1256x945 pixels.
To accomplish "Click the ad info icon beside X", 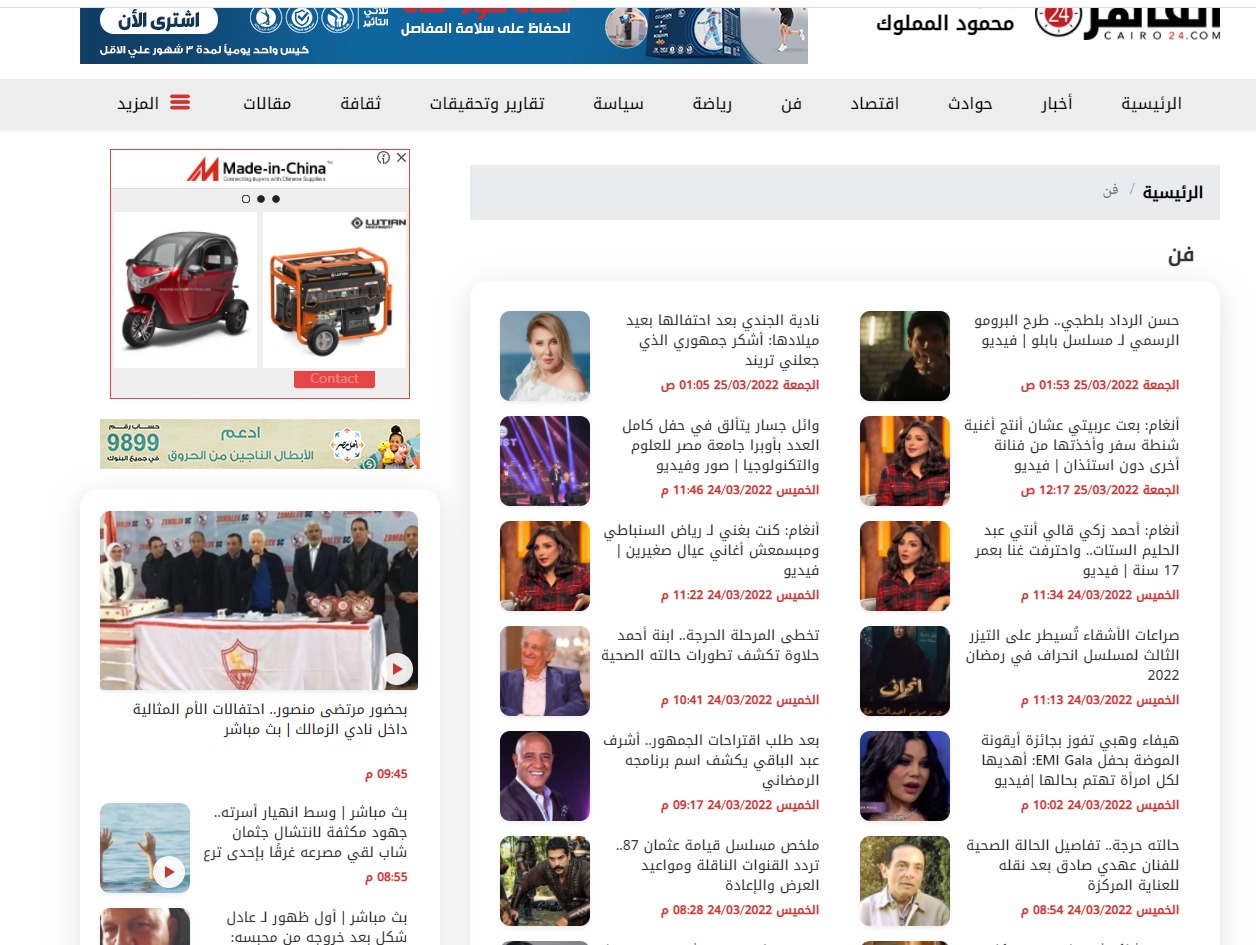I will click(383, 158).
